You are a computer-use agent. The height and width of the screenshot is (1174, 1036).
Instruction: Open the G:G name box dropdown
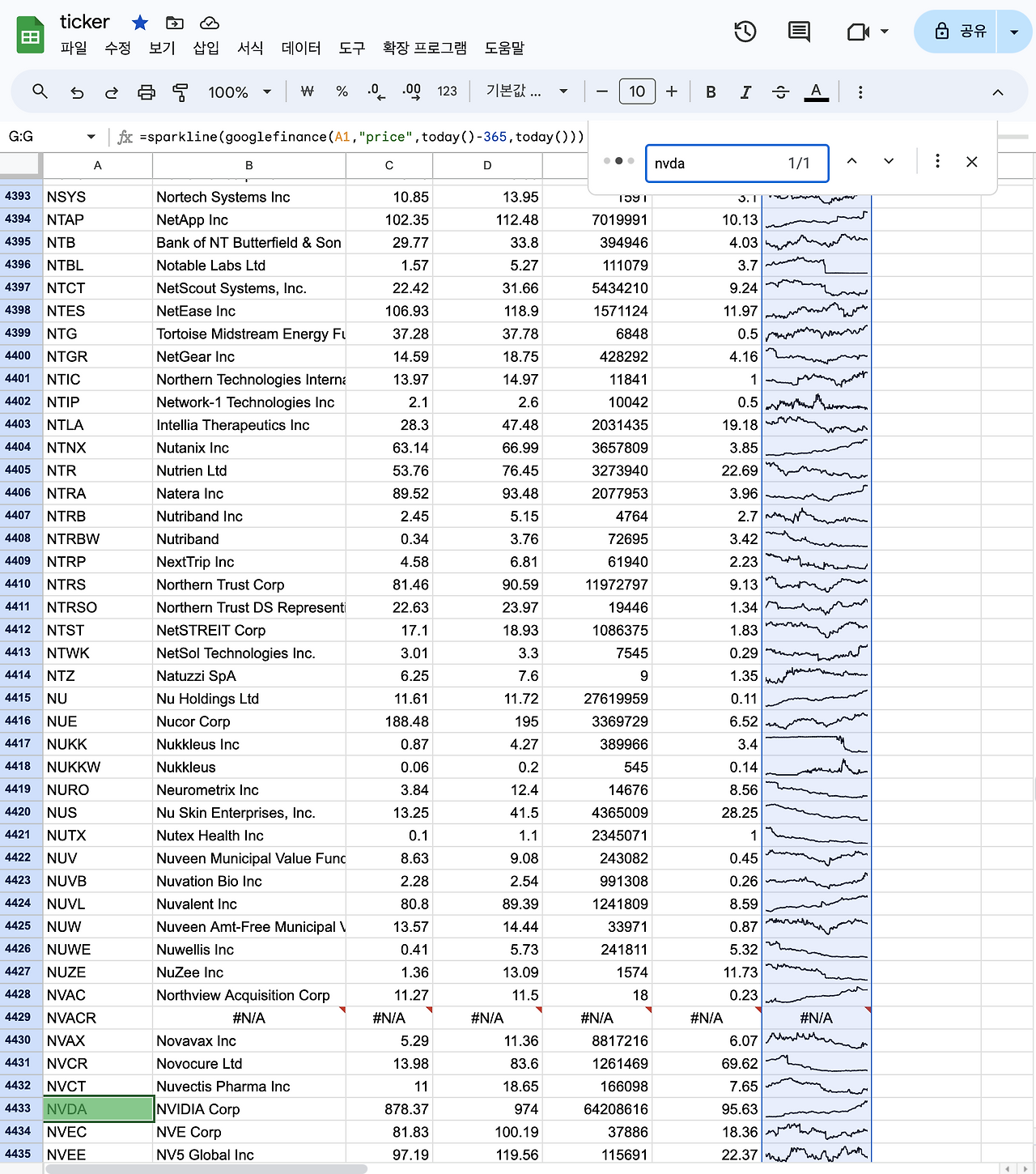click(x=91, y=137)
